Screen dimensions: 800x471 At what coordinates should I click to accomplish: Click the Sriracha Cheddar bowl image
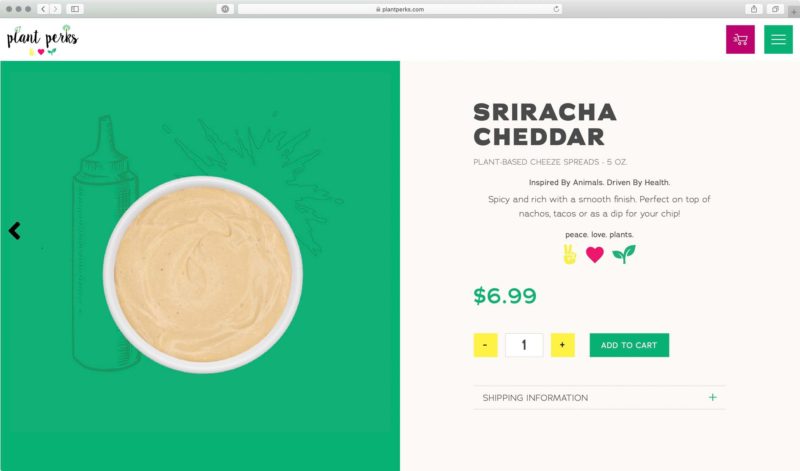(203, 275)
